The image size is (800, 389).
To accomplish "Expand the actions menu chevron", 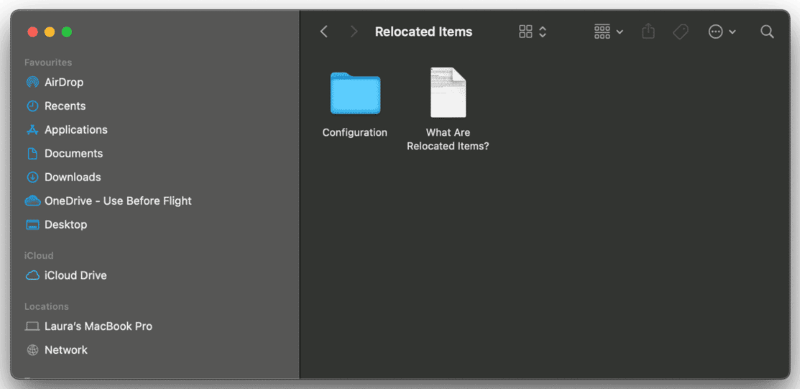I will [732, 32].
